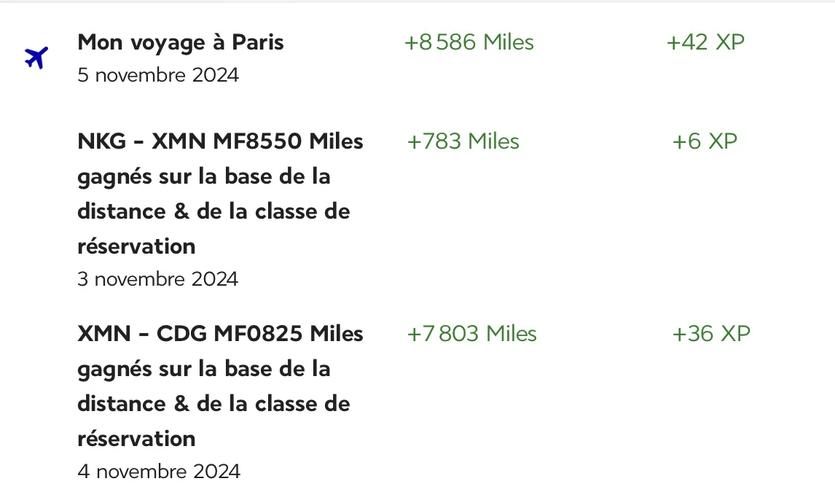Click the date 4 novembre 2024
Image resolution: width=835 pixels, height=500 pixels.
point(158,471)
